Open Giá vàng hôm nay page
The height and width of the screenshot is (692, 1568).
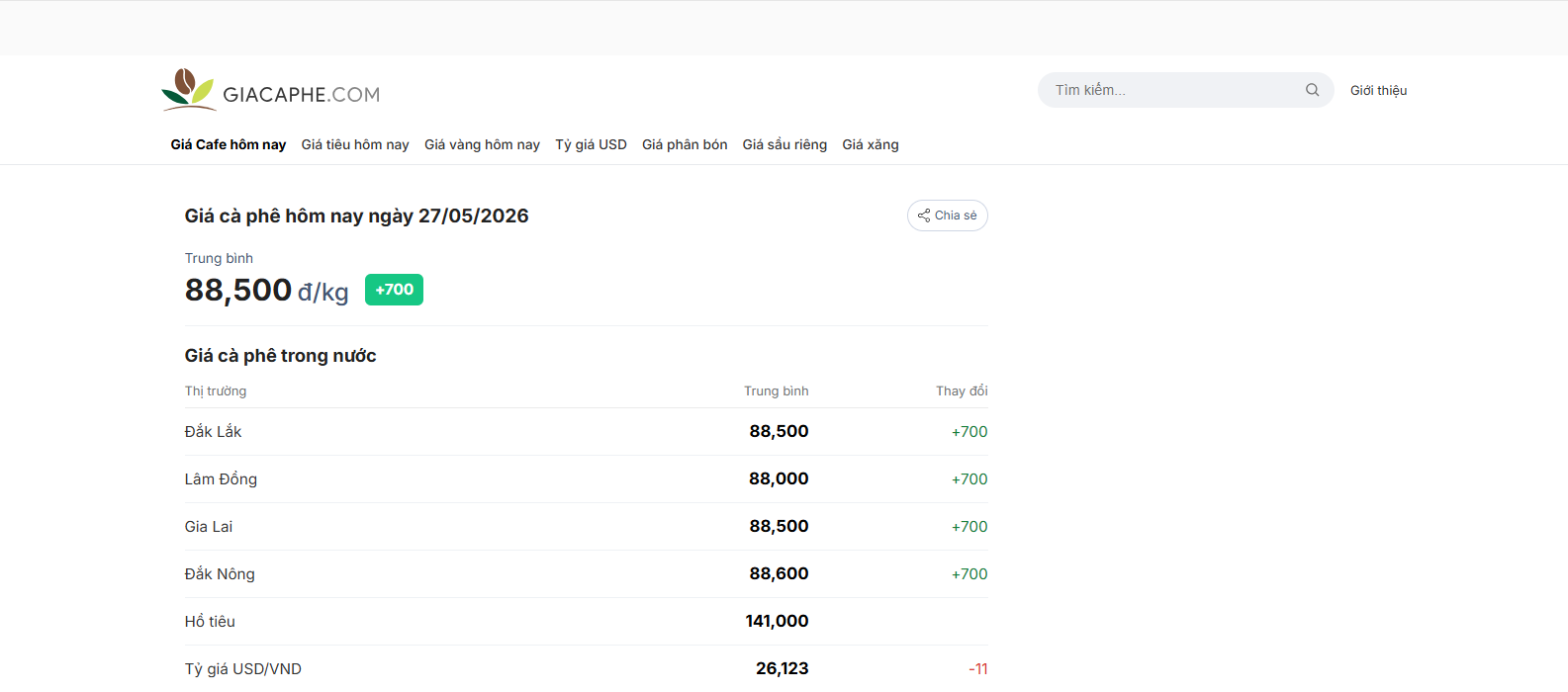pos(482,144)
